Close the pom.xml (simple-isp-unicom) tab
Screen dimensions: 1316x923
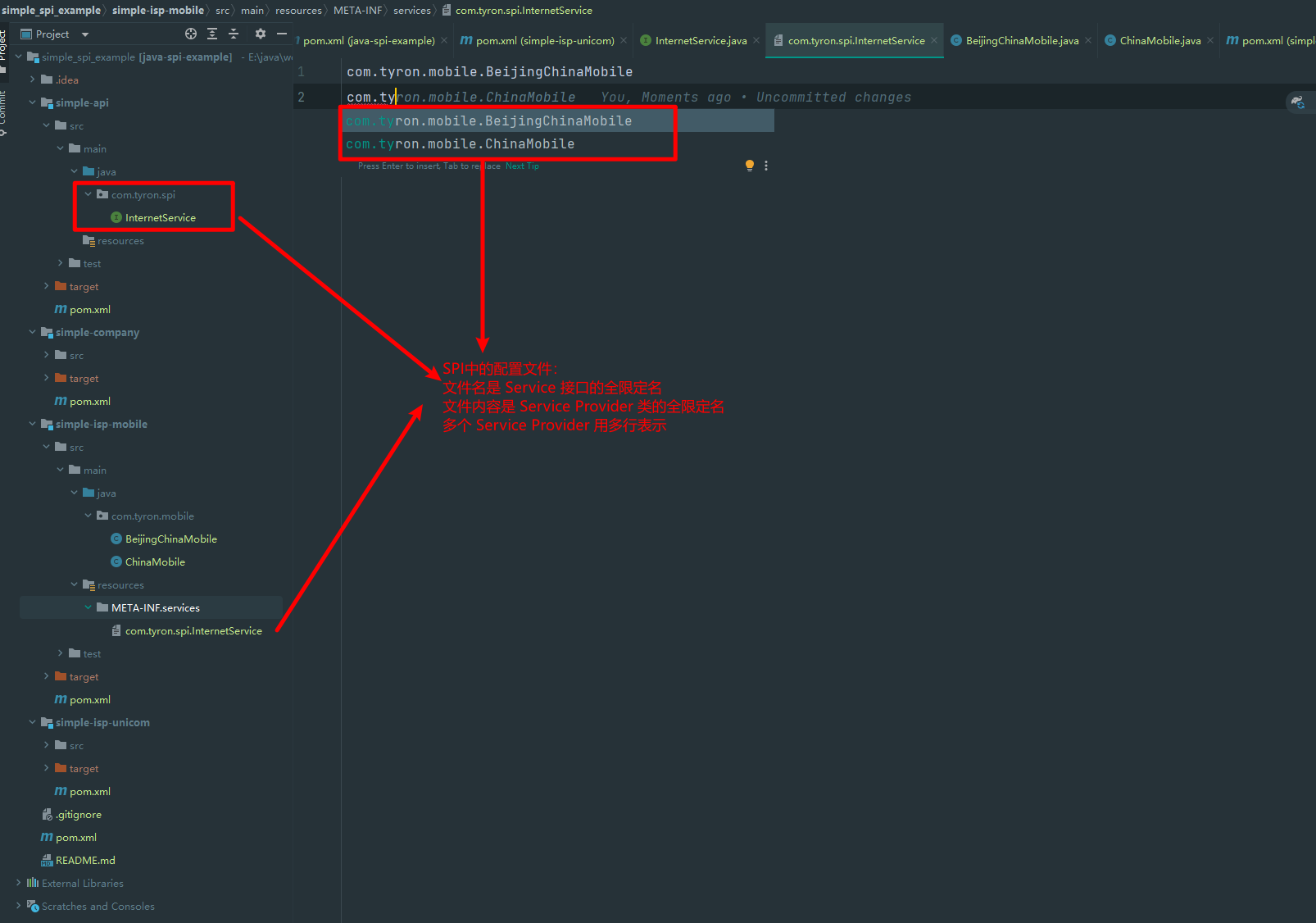[624, 40]
